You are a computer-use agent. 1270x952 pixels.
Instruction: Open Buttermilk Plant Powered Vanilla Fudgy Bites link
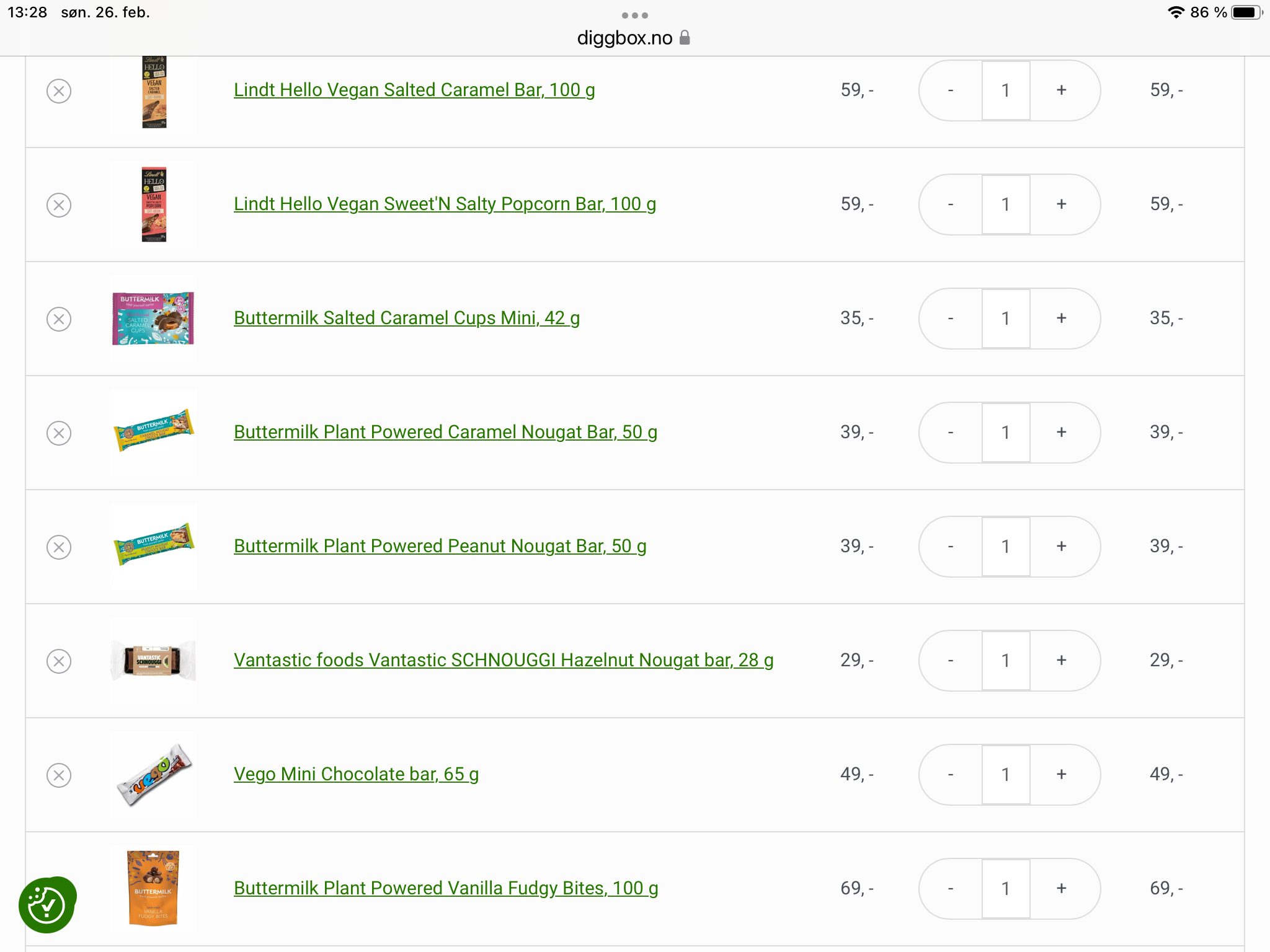tap(446, 889)
